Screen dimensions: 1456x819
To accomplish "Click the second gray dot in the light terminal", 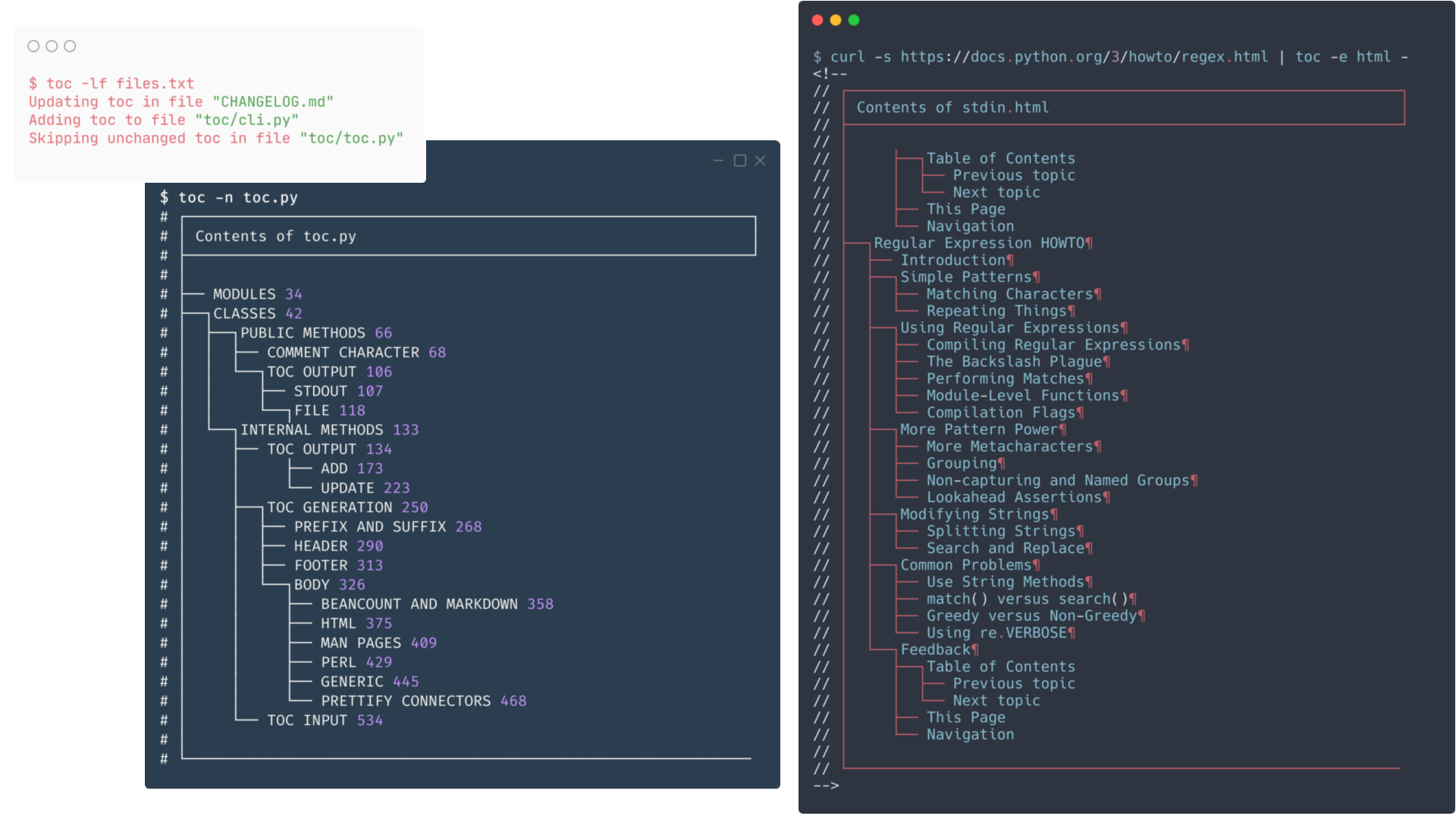I will coord(52,46).
